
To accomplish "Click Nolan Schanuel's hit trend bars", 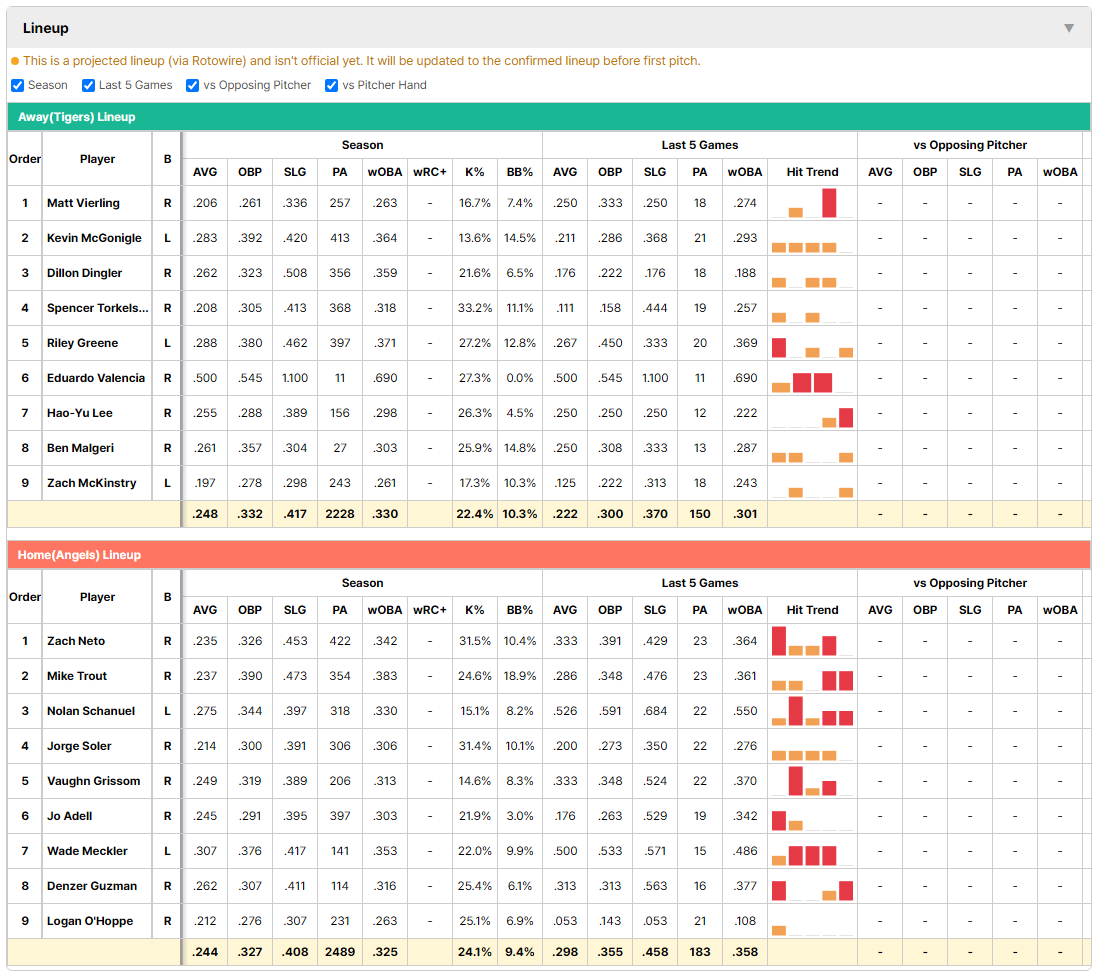I will tap(812, 711).
